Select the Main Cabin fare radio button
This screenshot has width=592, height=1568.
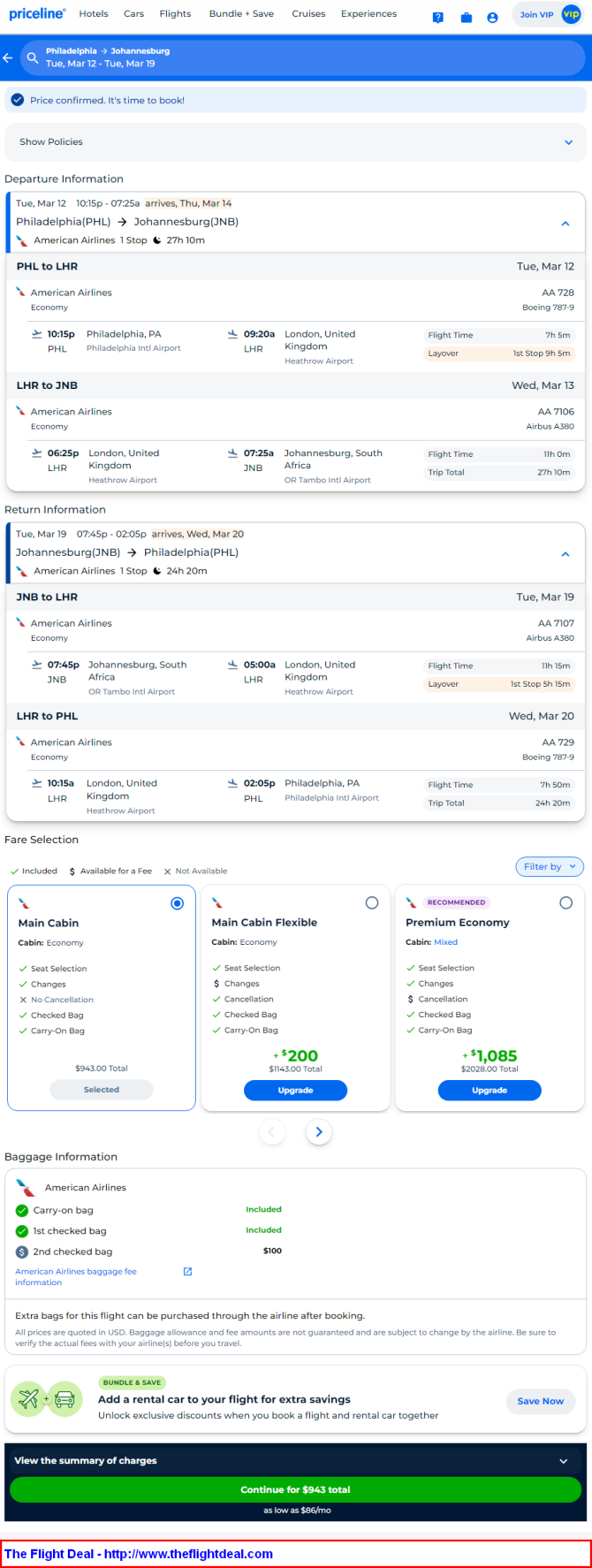click(178, 903)
